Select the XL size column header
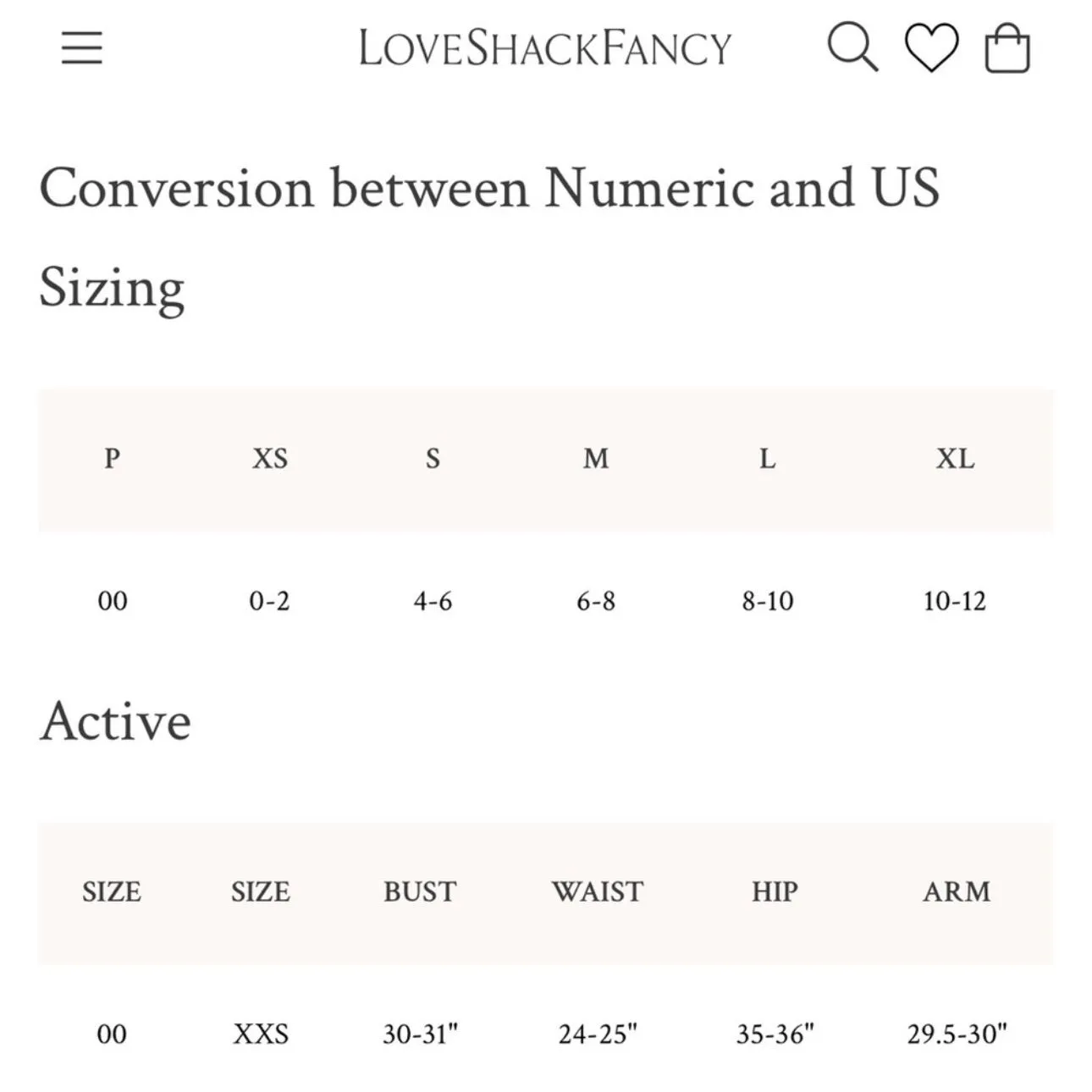 click(x=955, y=459)
